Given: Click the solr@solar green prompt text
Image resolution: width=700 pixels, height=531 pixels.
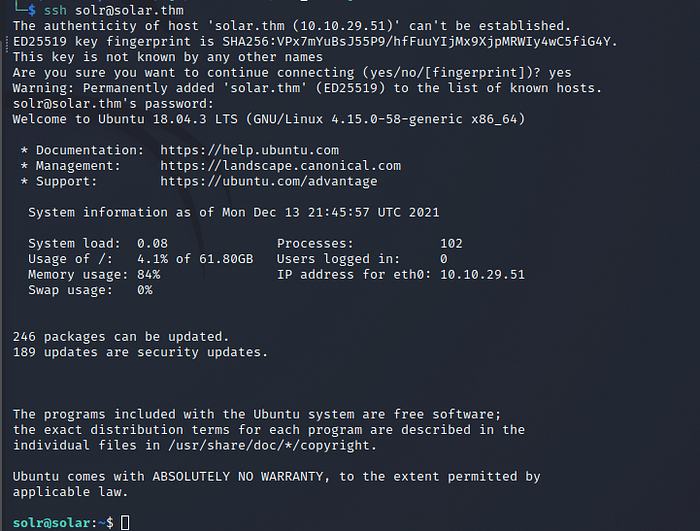Looking at the screenshot, I should (51, 523).
